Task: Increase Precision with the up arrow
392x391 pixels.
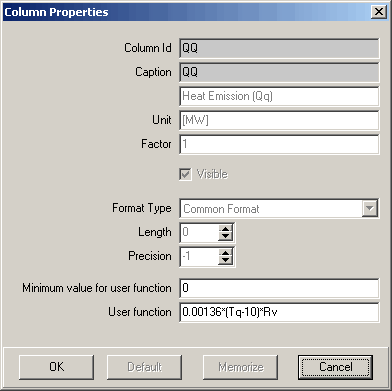Action: click(226, 252)
